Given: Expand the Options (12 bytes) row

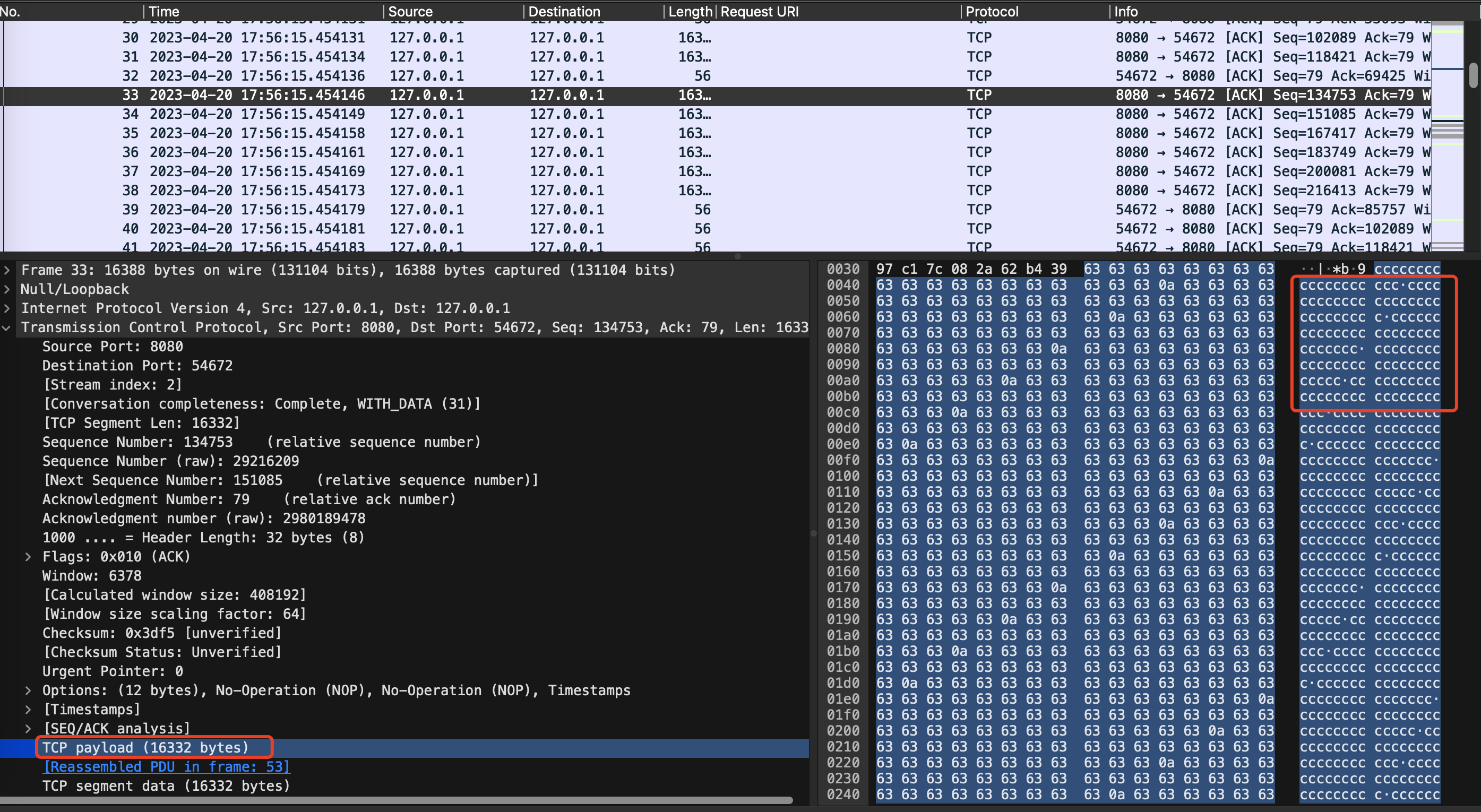Looking at the screenshot, I should (28, 690).
